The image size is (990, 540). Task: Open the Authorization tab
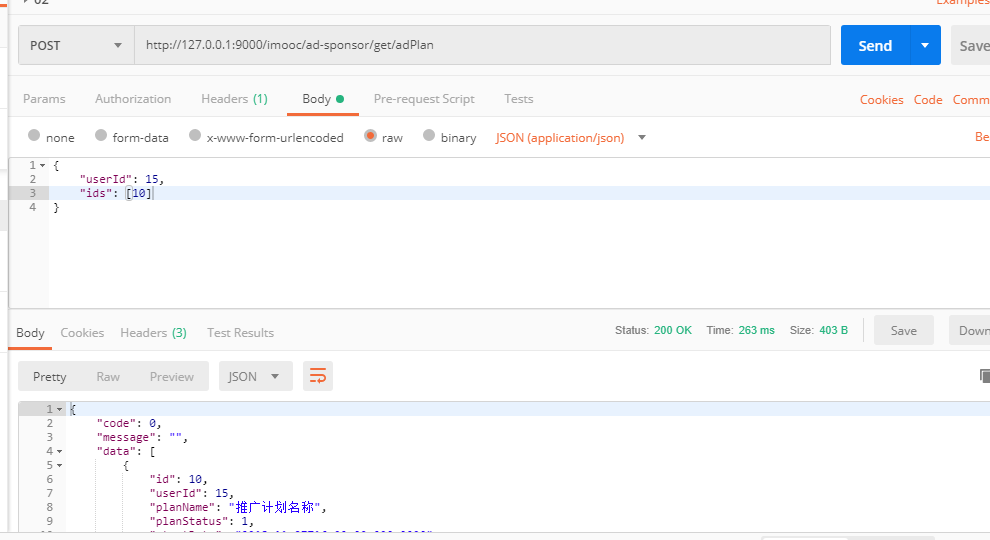point(133,99)
